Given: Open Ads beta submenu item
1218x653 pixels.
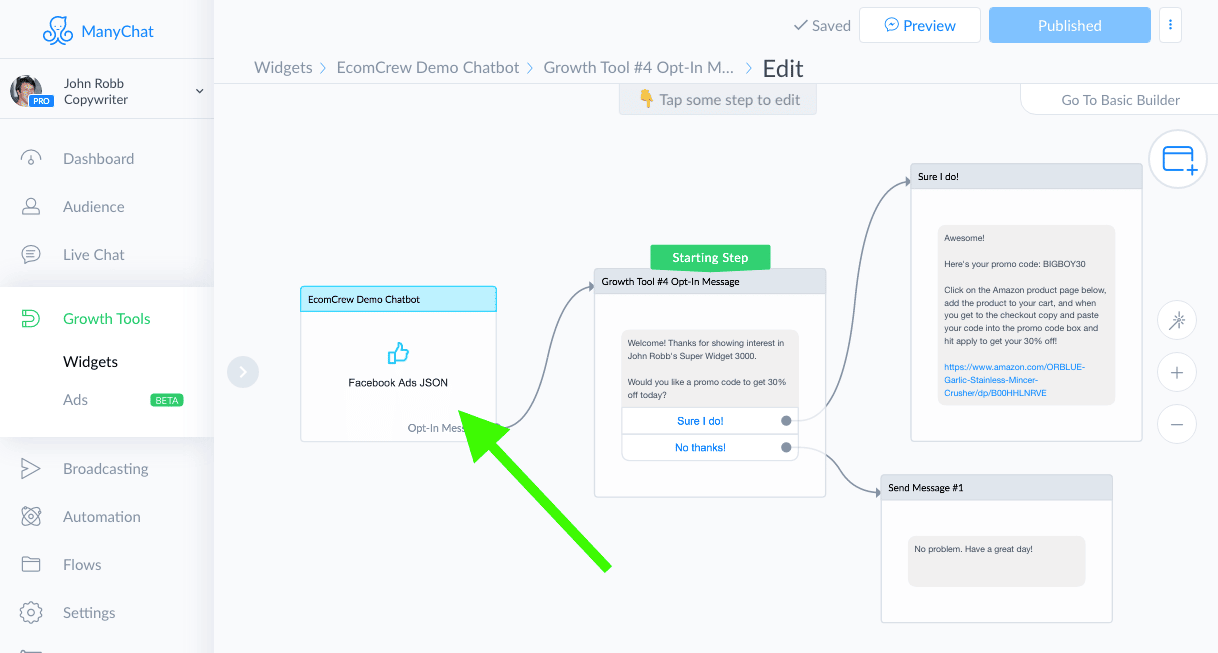Looking at the screenshot, I should click(x=76, y=400).
